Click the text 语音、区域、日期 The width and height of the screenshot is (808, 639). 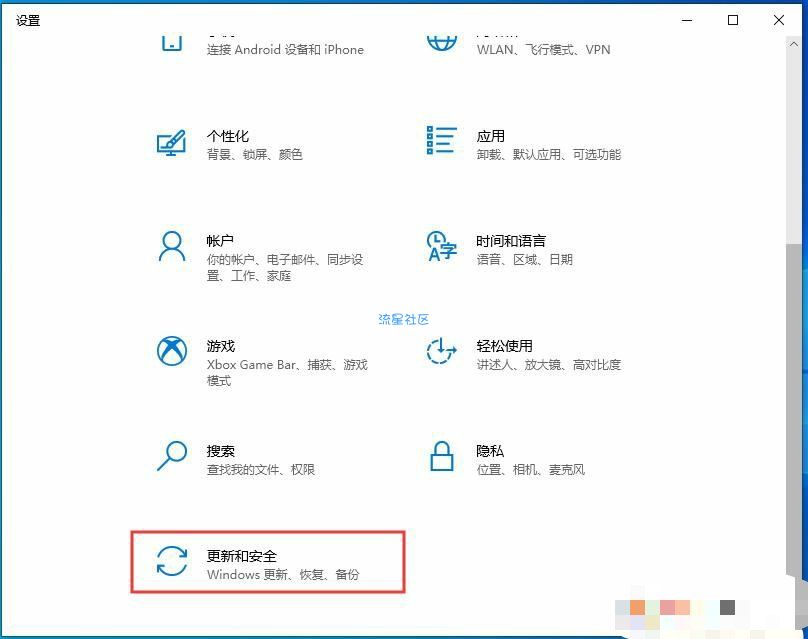(x=524, y=259)
